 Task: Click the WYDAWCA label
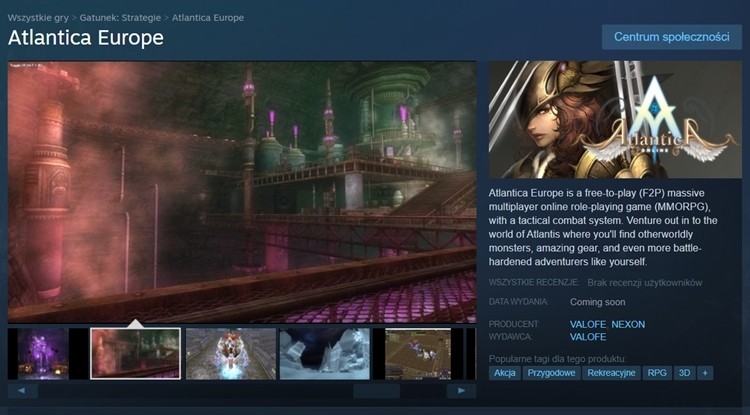coord(510,337)
